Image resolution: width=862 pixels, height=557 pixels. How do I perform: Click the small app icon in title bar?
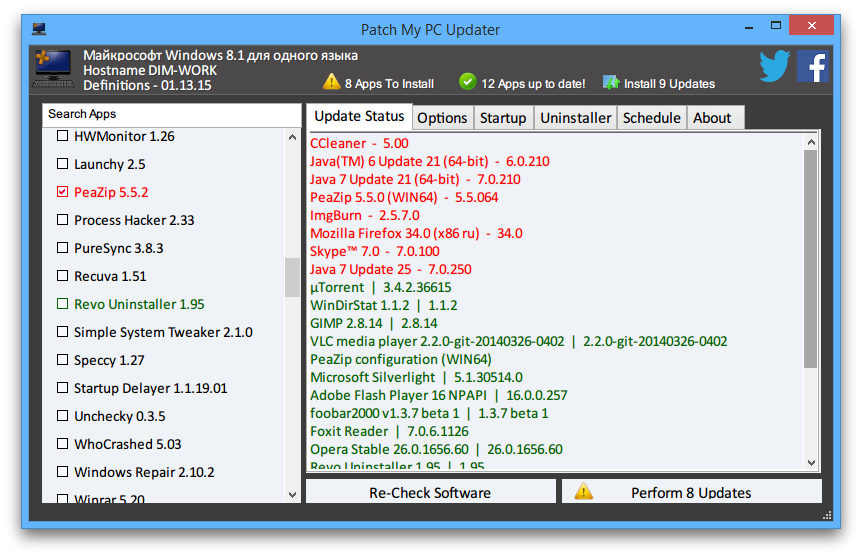(x=38, y=29)
